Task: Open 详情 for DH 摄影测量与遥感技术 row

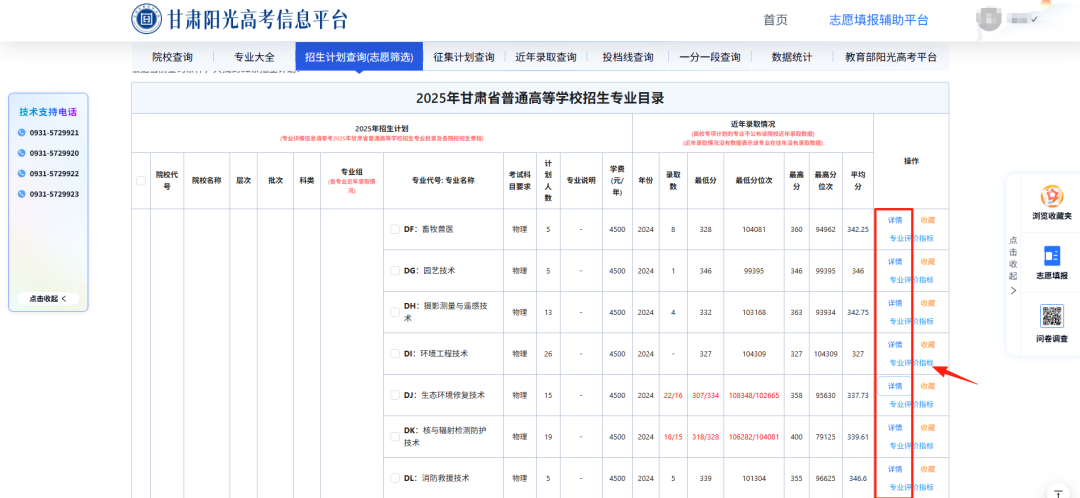Action: [895, 303]
